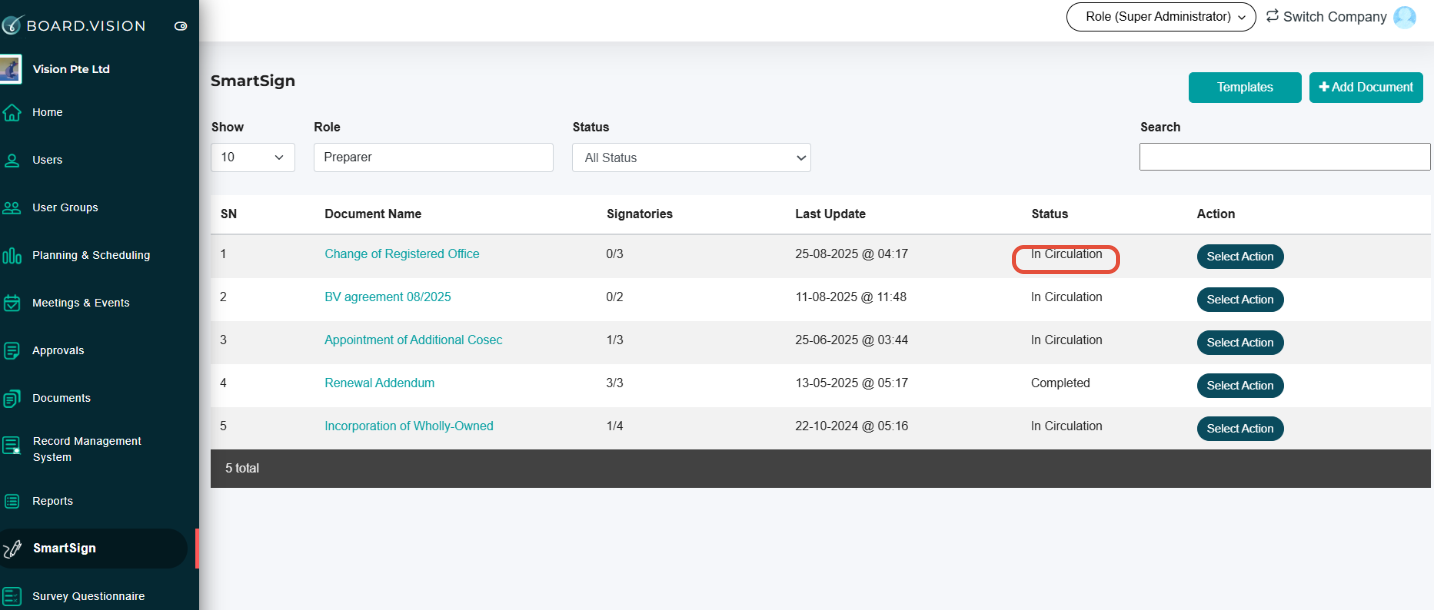
Task: Click the SmartSign page heading
Action: tap(253, 81)
